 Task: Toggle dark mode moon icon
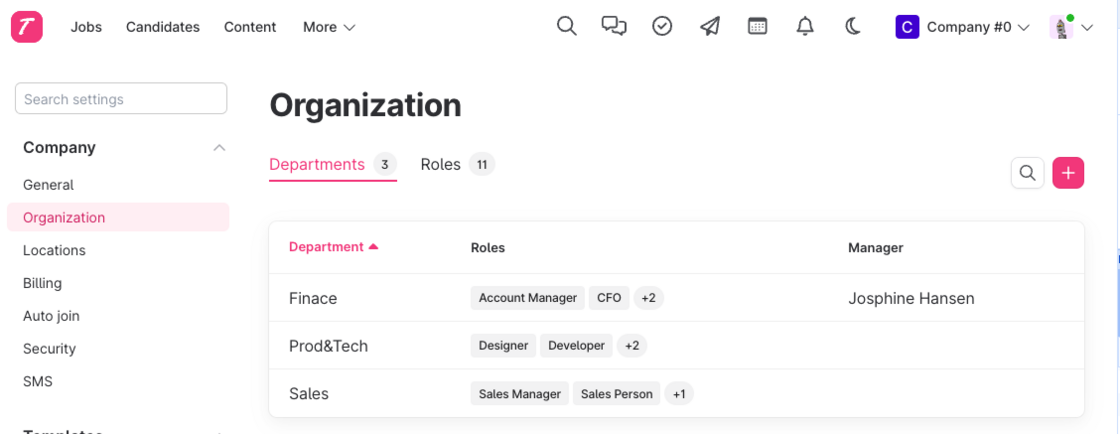tap(853, 27)
